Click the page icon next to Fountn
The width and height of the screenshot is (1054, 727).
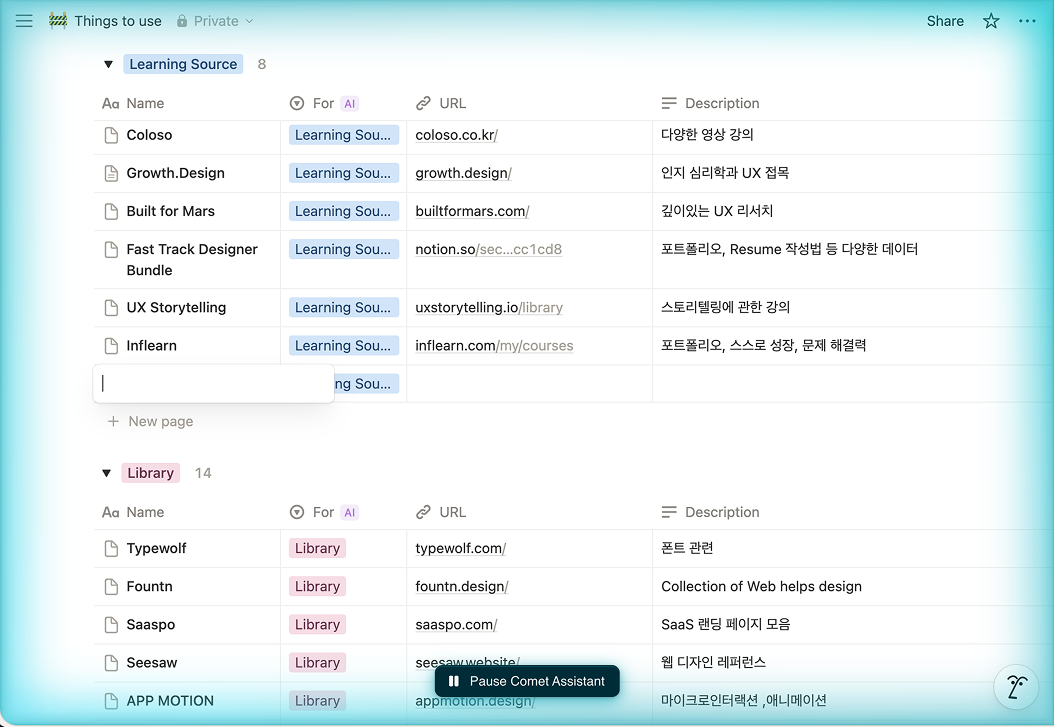tap(112, 587)
